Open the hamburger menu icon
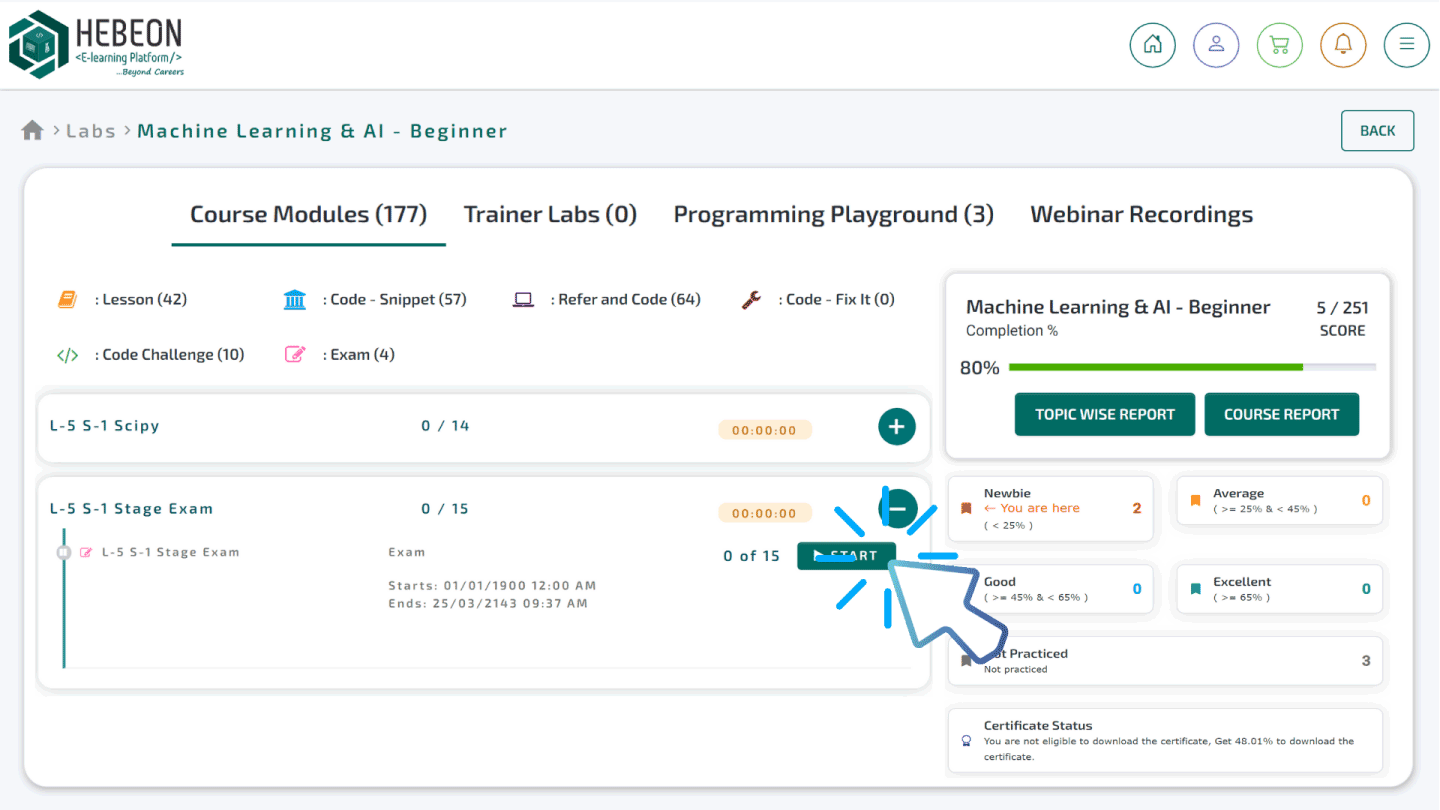 (x=1406, y=45)
